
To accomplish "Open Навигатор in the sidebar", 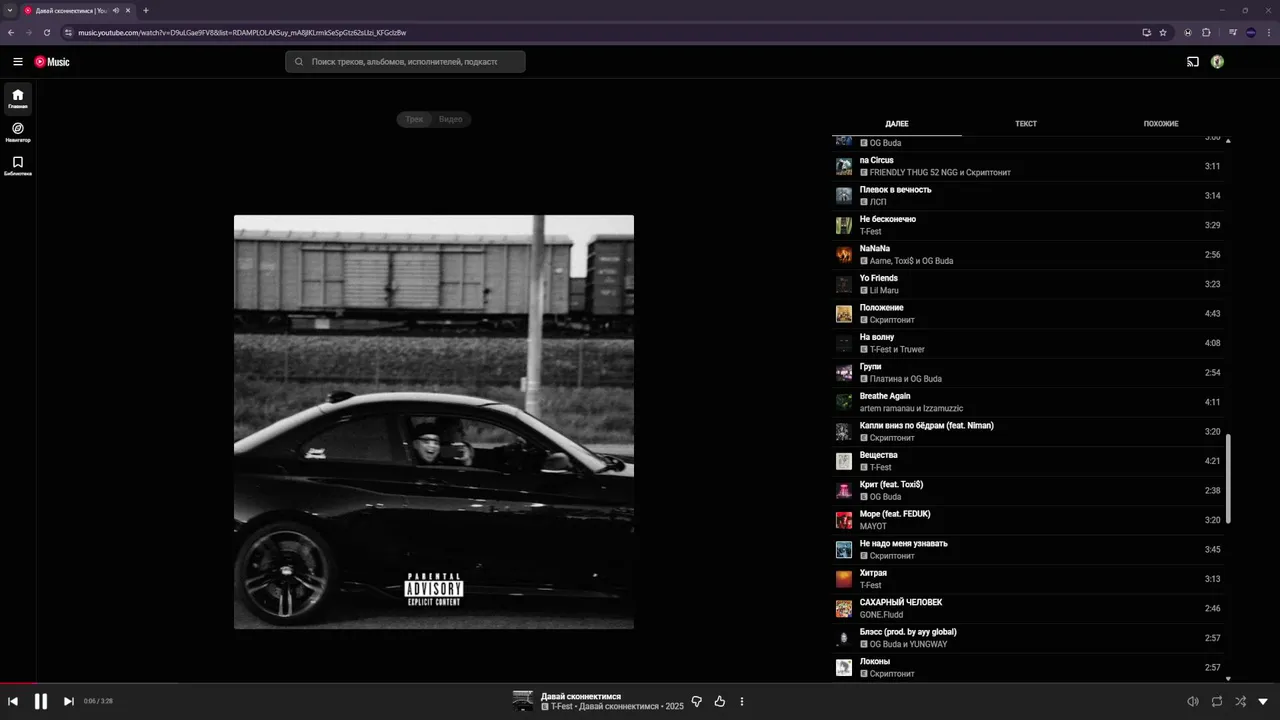I will tap(18, 132).
